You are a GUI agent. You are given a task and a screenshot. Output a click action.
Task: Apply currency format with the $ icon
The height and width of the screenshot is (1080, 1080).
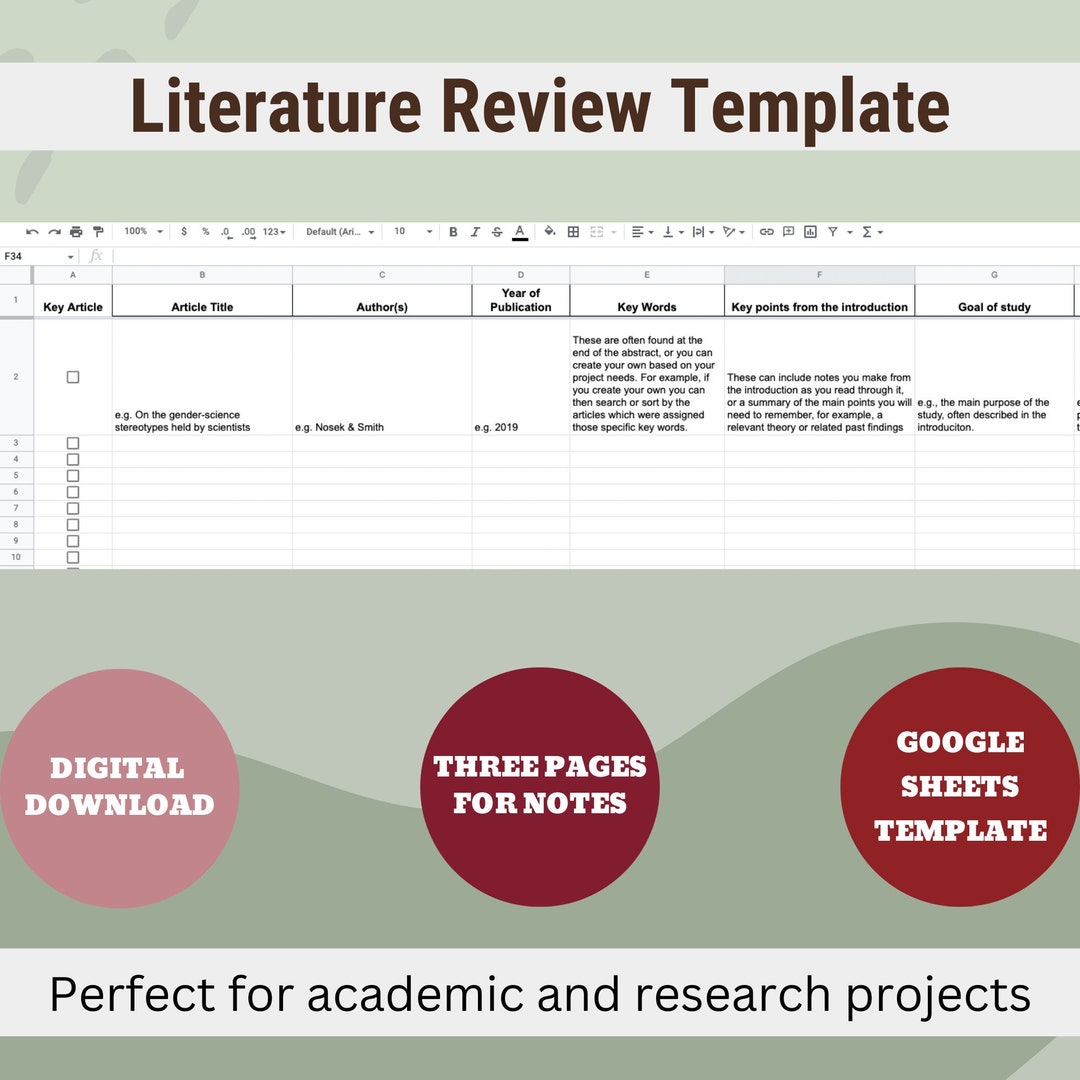(x=183, y=231)
